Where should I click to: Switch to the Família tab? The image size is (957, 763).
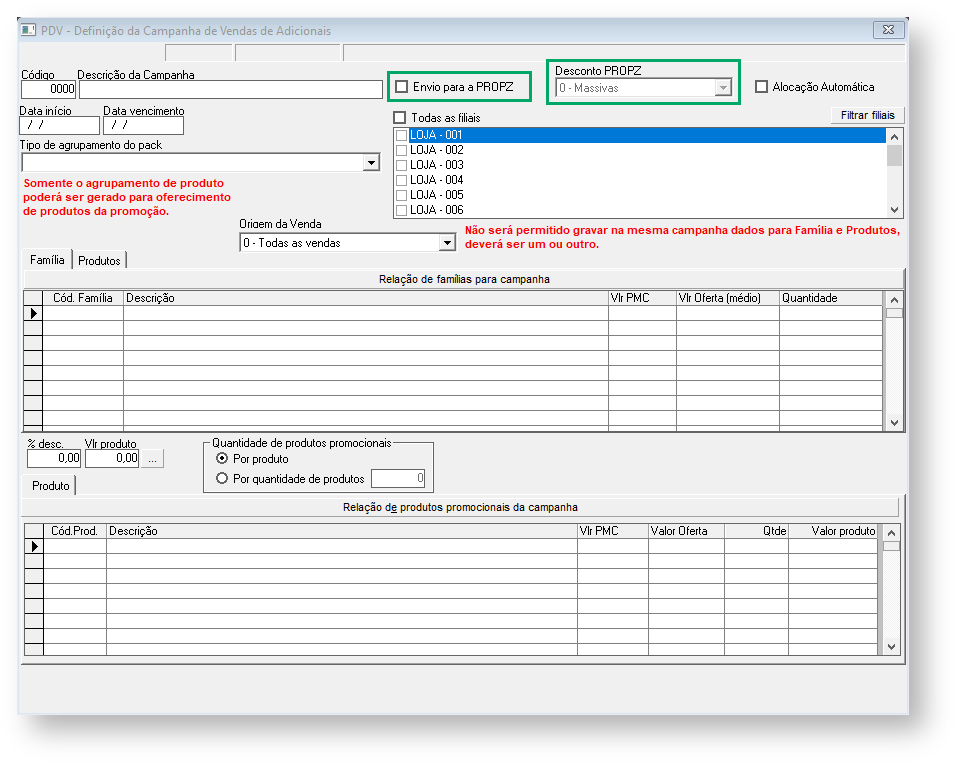pos(47,259)
